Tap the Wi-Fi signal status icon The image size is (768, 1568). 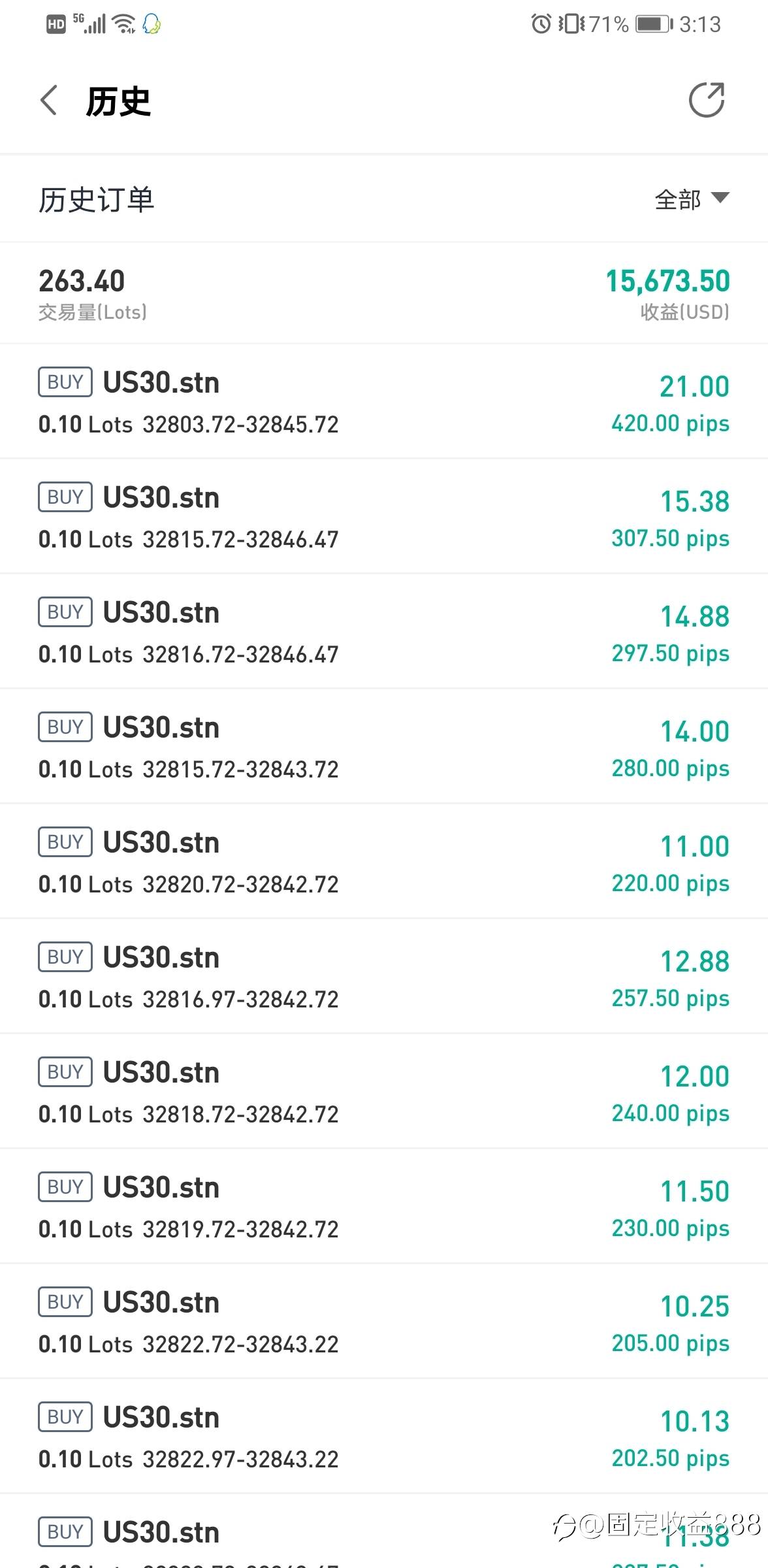[123, 24]
